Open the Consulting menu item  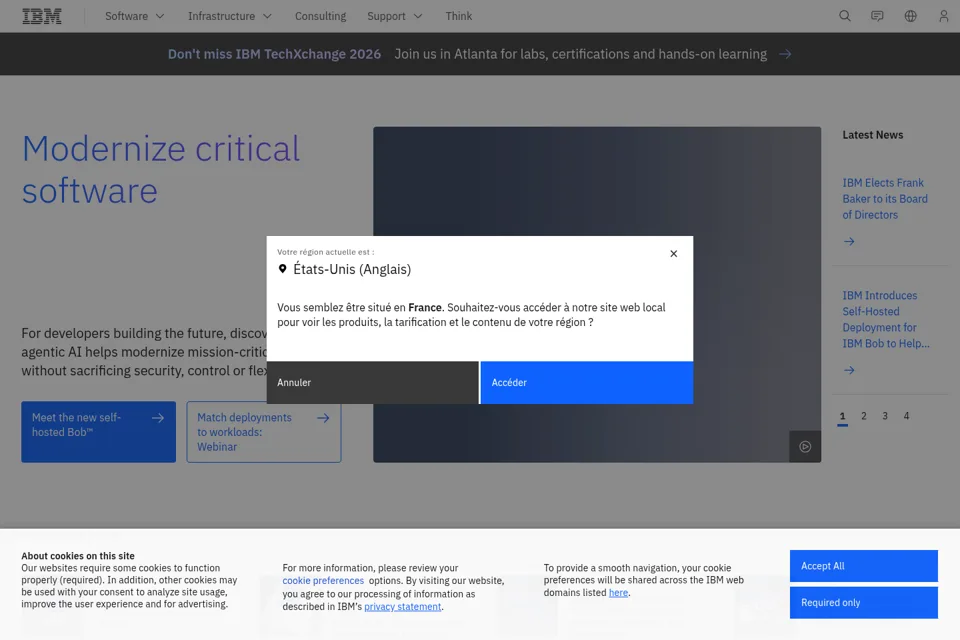(x=320, y=16)
